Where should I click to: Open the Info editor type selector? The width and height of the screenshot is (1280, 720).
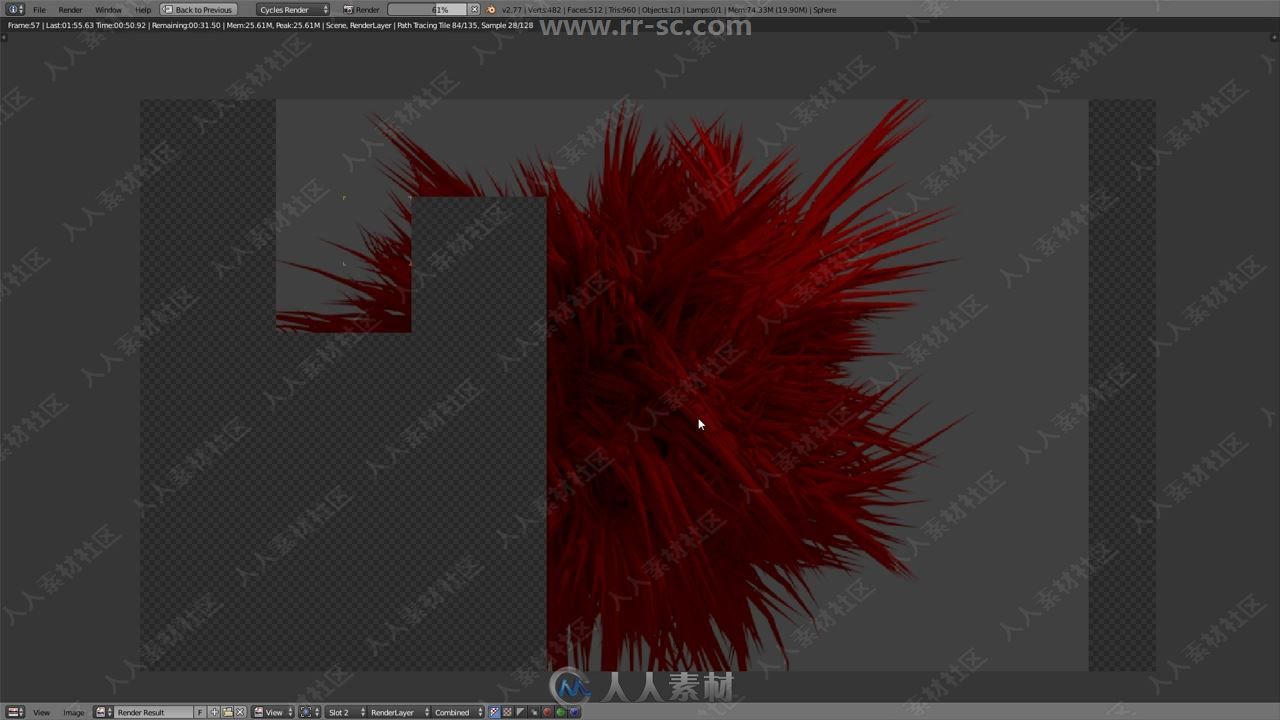coord(15,10)
